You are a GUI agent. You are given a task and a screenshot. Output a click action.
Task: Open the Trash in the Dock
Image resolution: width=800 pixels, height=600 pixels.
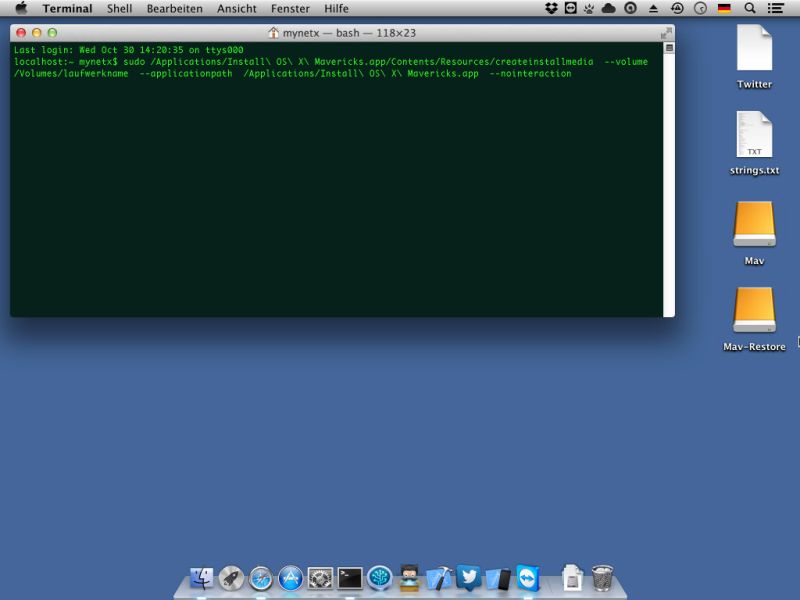point(602,578)
